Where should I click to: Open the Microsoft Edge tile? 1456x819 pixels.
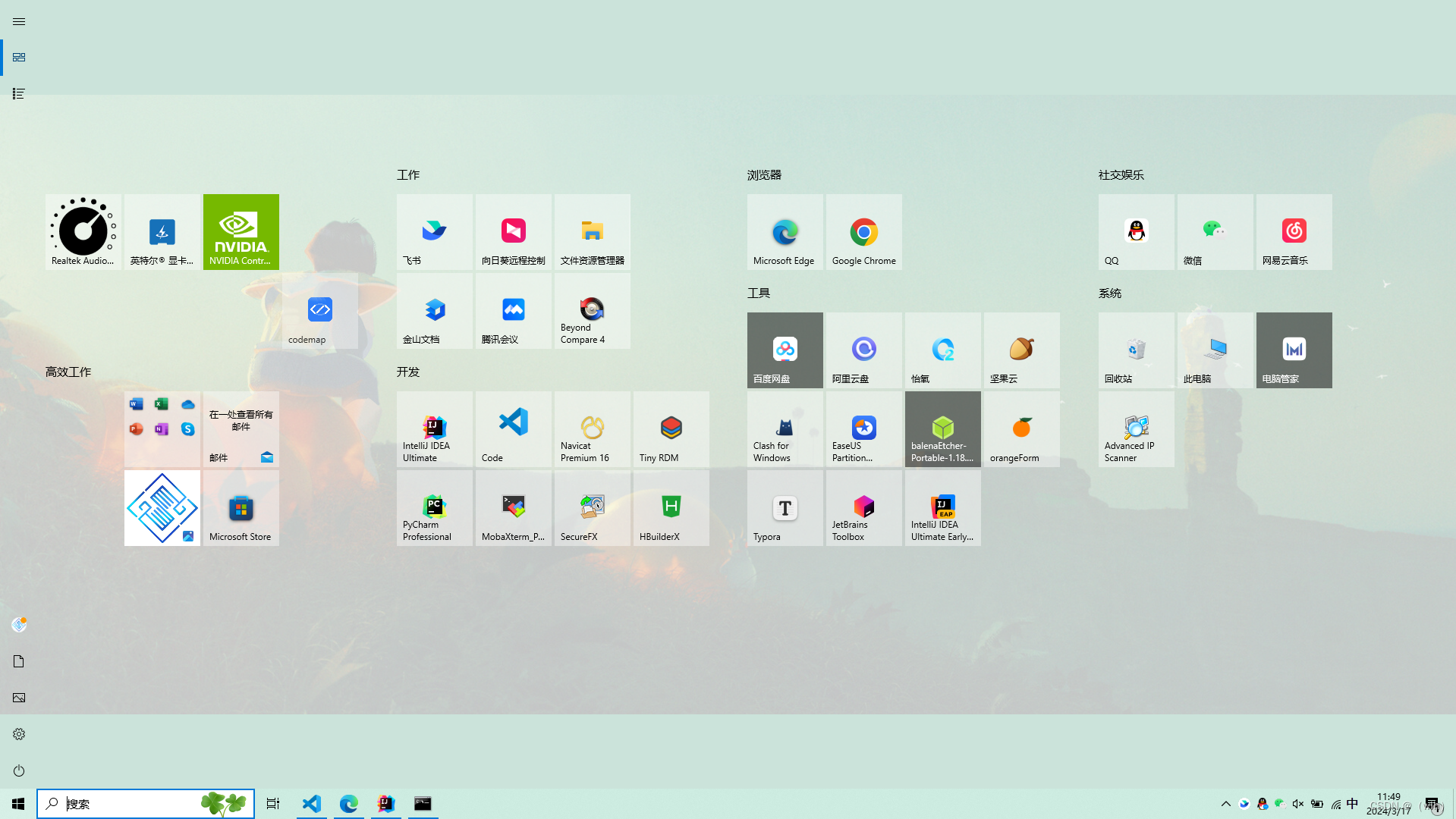(785, 232)
